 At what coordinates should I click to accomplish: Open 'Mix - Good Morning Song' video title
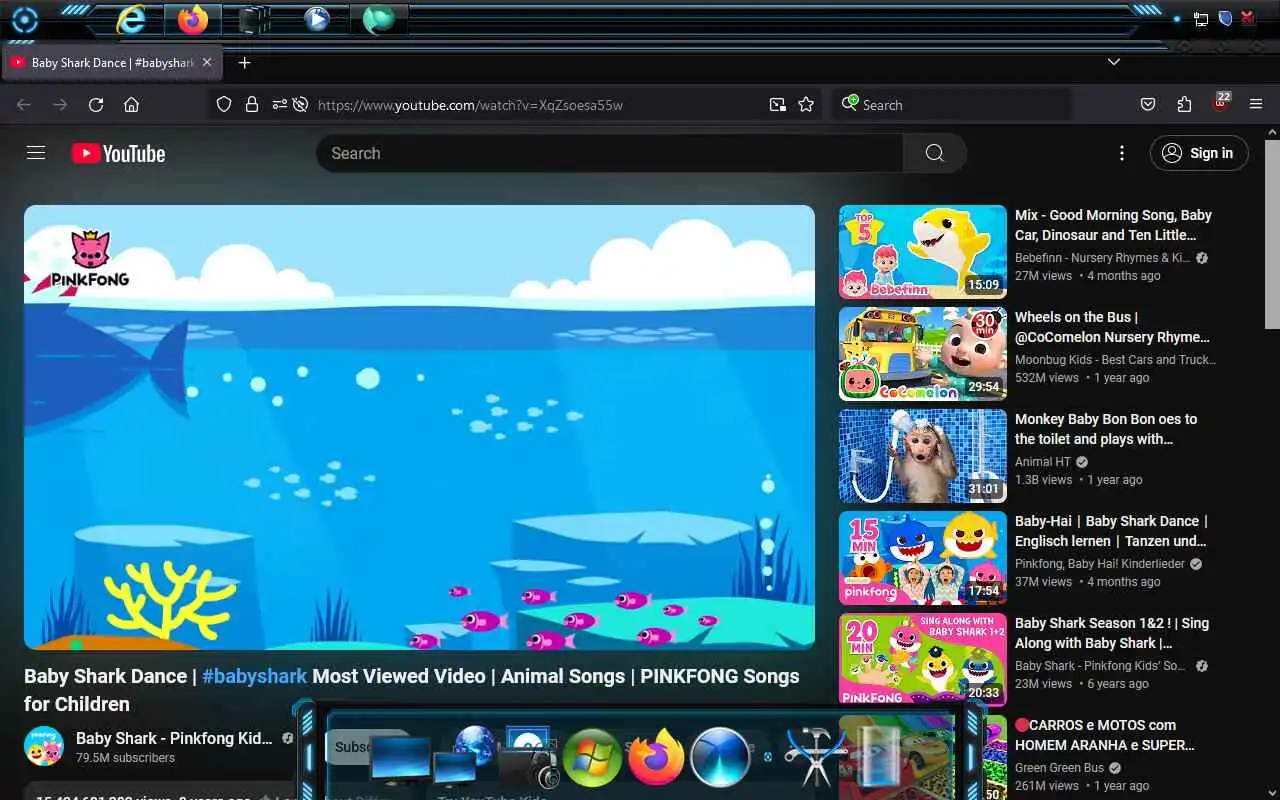(1113, 225)
